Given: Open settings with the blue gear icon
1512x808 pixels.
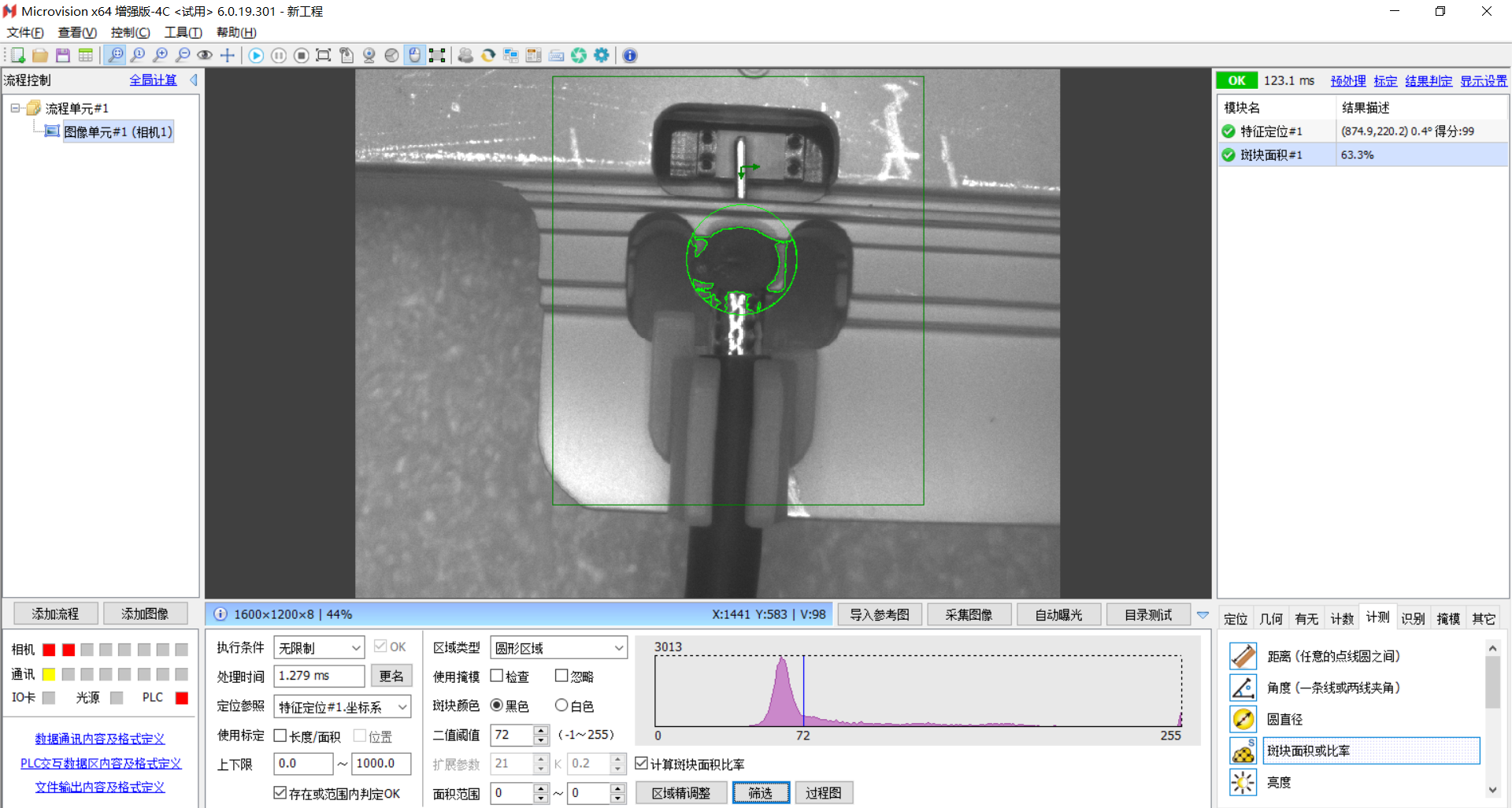Looking at the screenshot, I should tap(602, 55).
